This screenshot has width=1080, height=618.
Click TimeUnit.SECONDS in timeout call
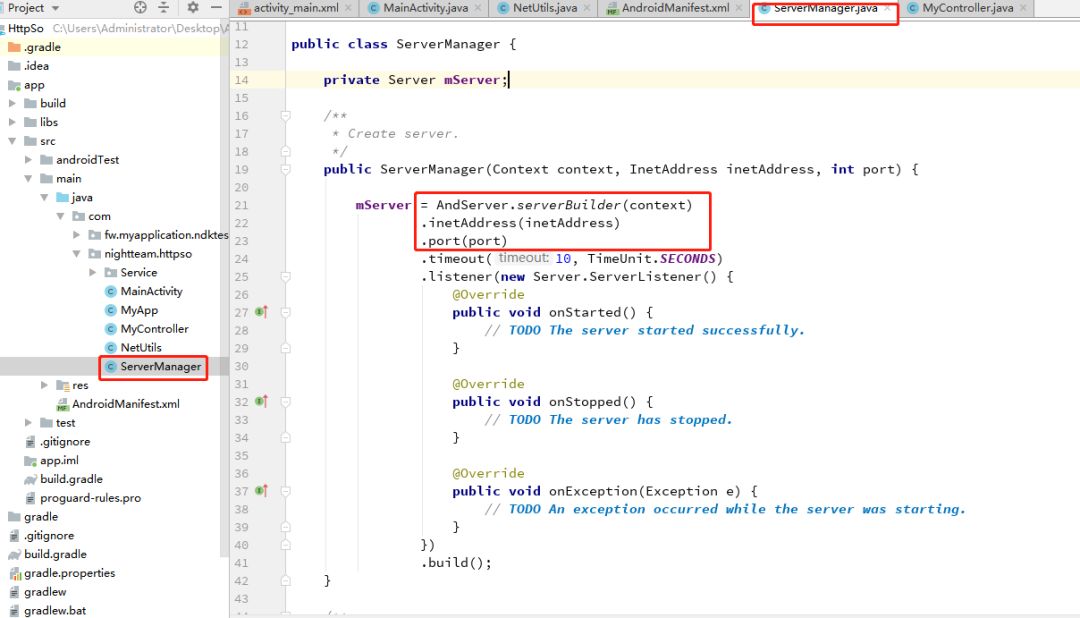651,259
